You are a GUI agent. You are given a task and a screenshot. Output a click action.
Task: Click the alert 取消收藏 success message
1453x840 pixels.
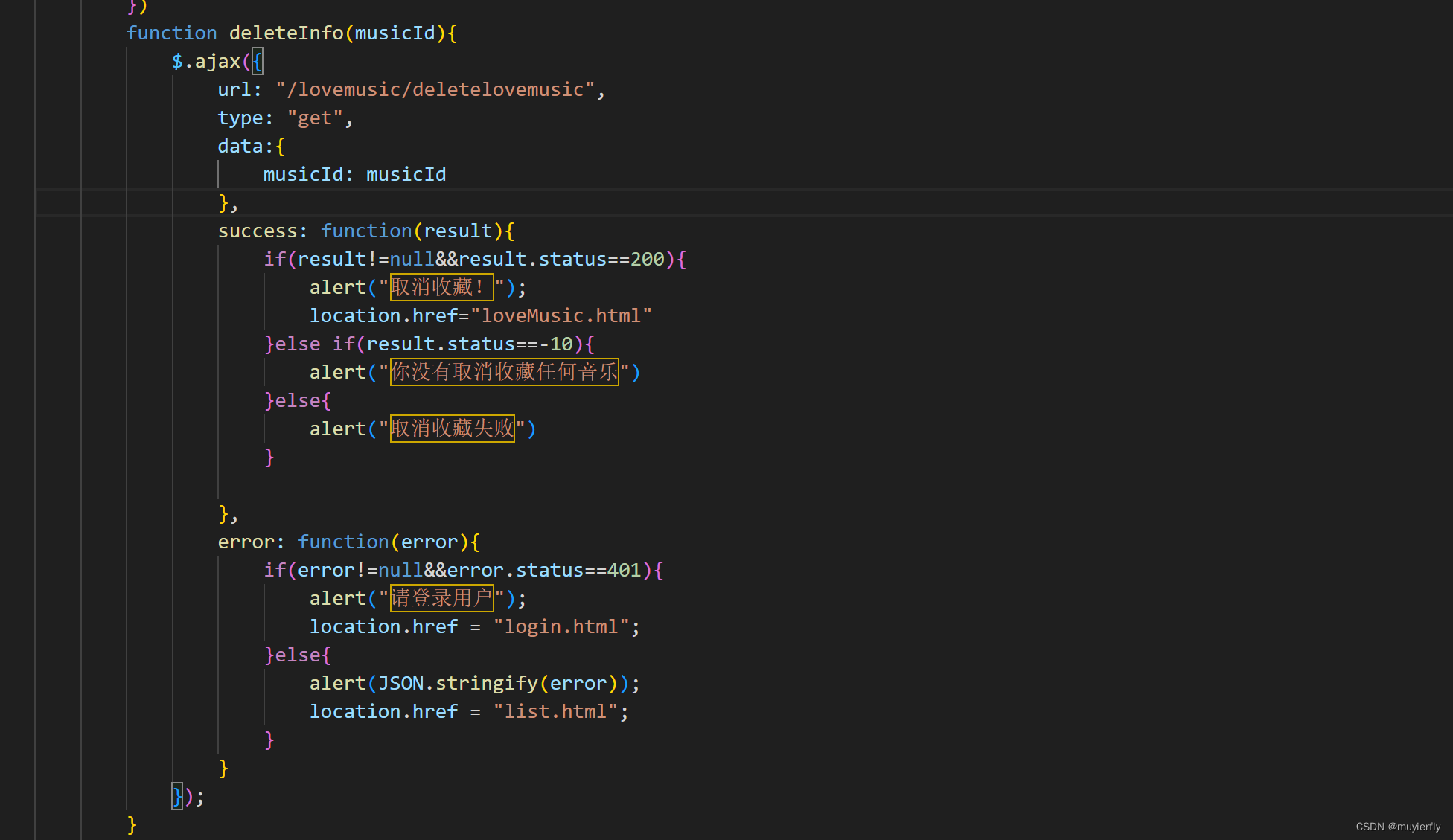pyautogui.click(x=415, y=287)
